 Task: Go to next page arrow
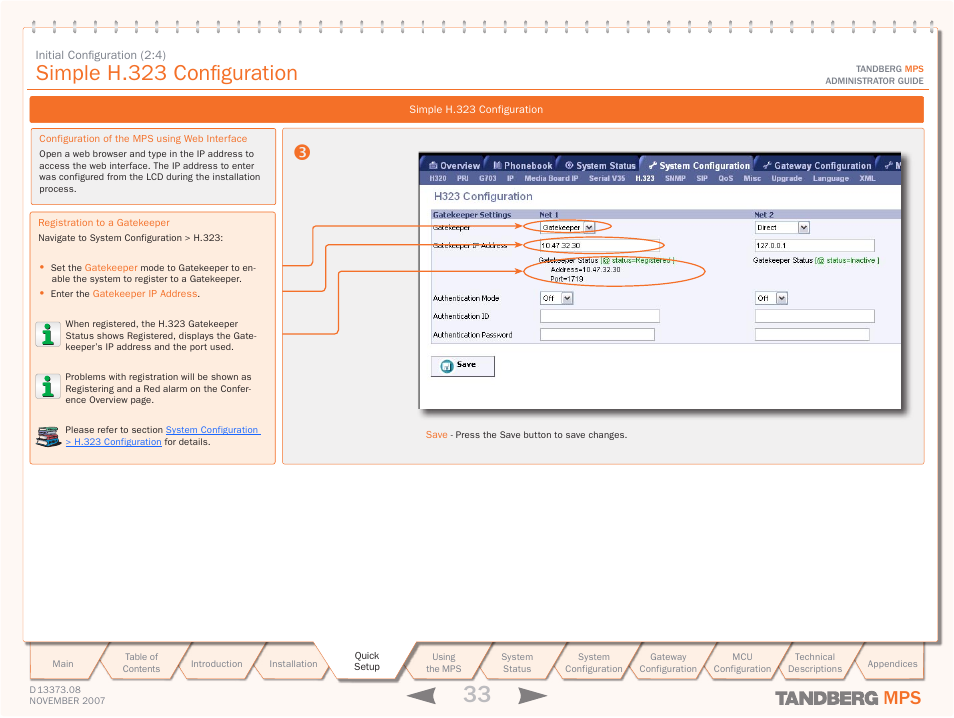click(x=532, y=695)
